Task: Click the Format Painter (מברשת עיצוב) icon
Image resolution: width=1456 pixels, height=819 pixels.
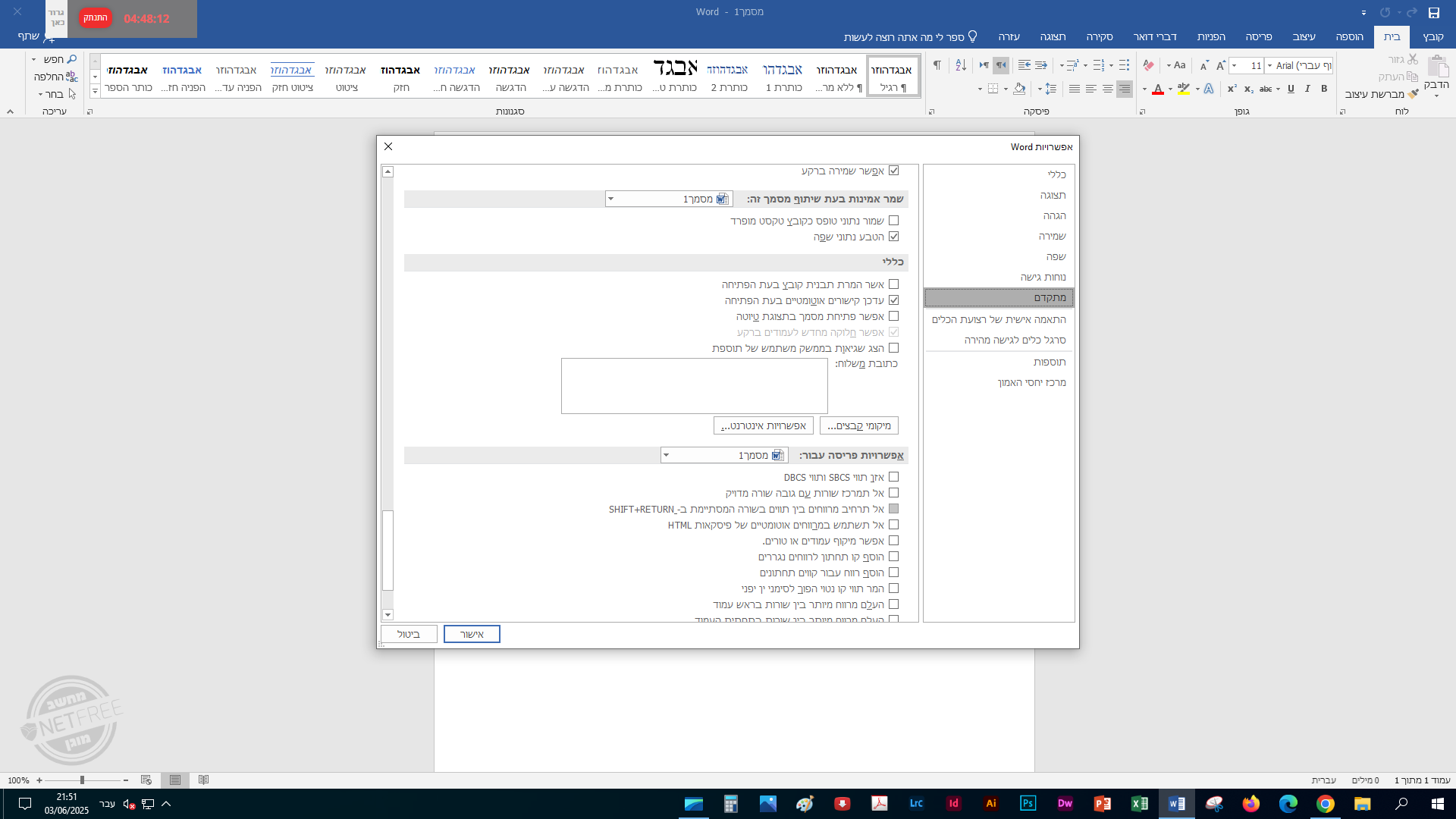Action: (1412, 94)
